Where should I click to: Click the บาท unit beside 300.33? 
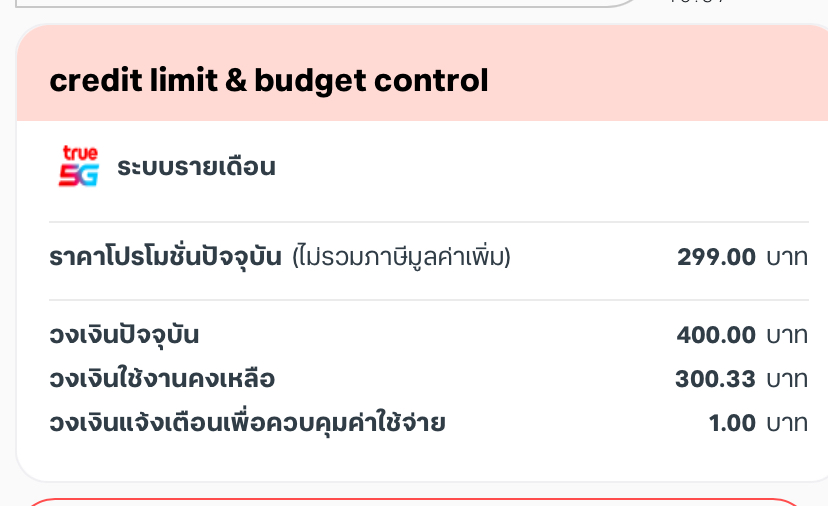(x=787, y=379)
